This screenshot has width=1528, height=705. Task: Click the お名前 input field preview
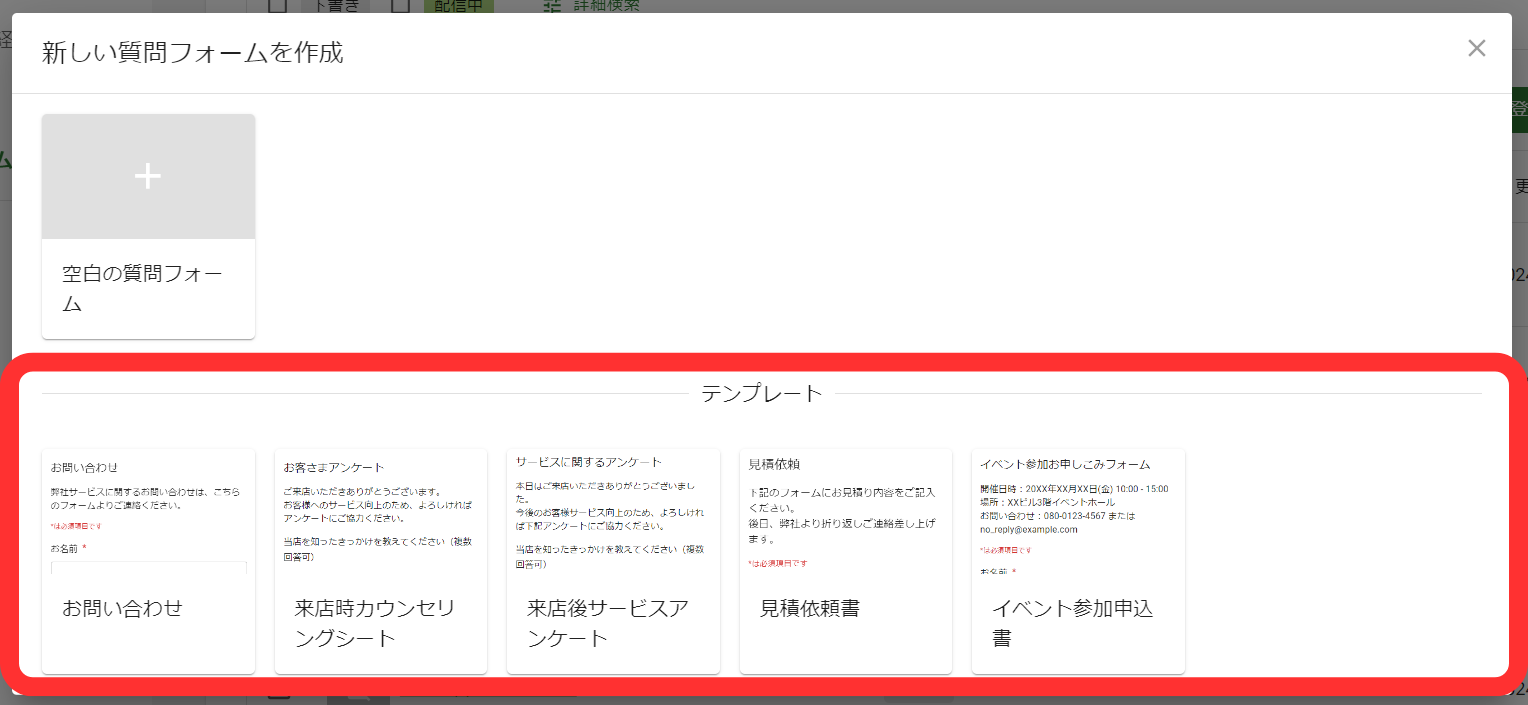pyautogui.click(x=148, y=567)
